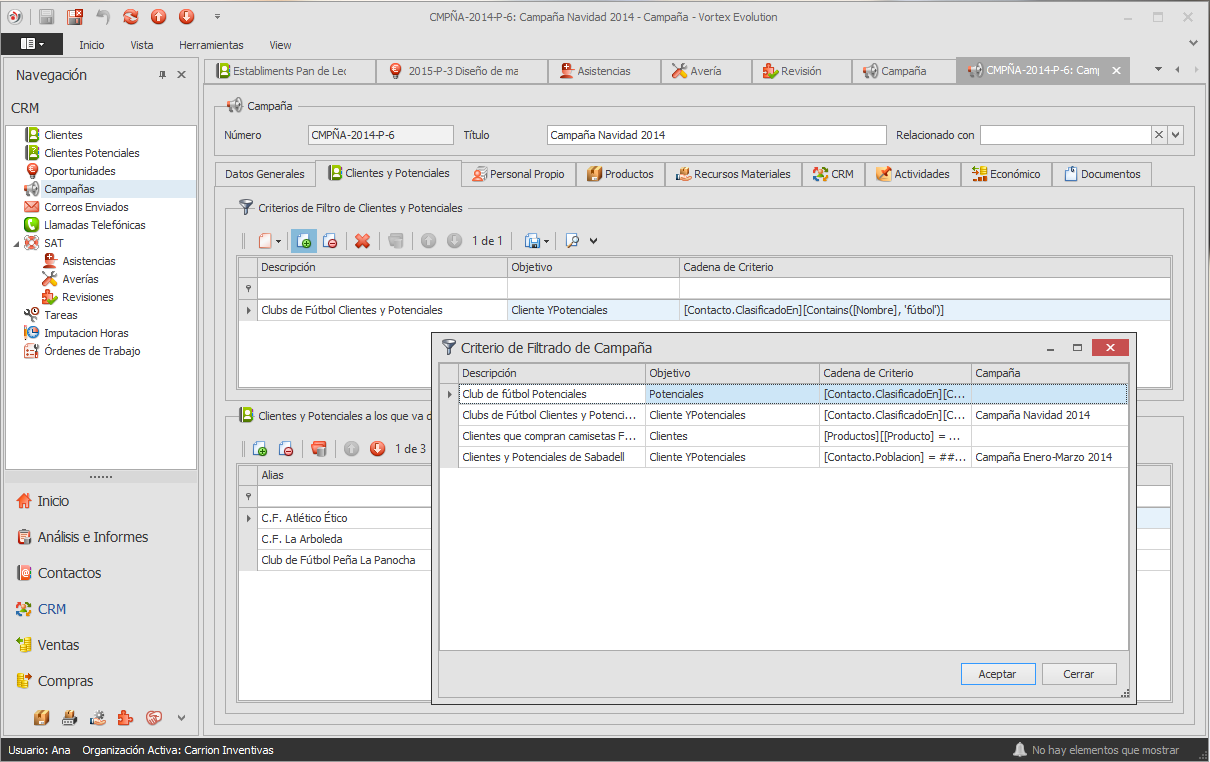Click the Undo arrow icon
This screenshot has width=1210, height=762.
click(103, 17)
